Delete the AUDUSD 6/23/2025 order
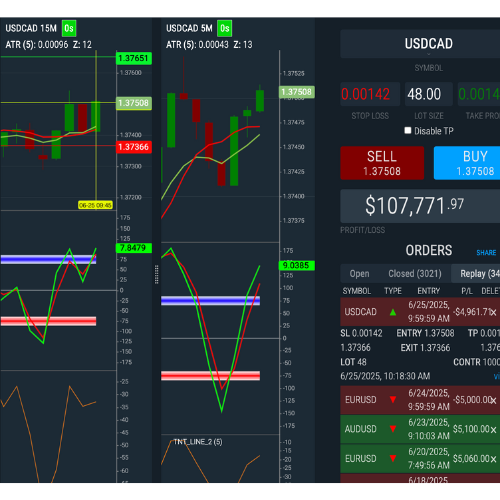Viewport: 500px width, 500px height. 493,430
